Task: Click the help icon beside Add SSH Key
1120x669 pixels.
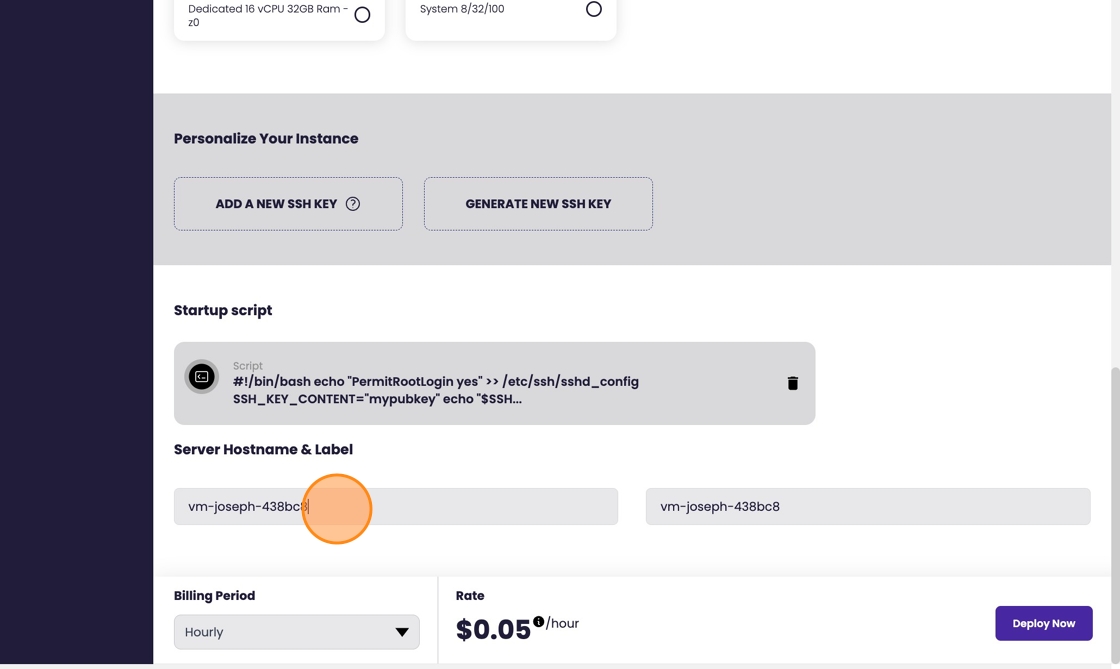Action: pos(353,204)
